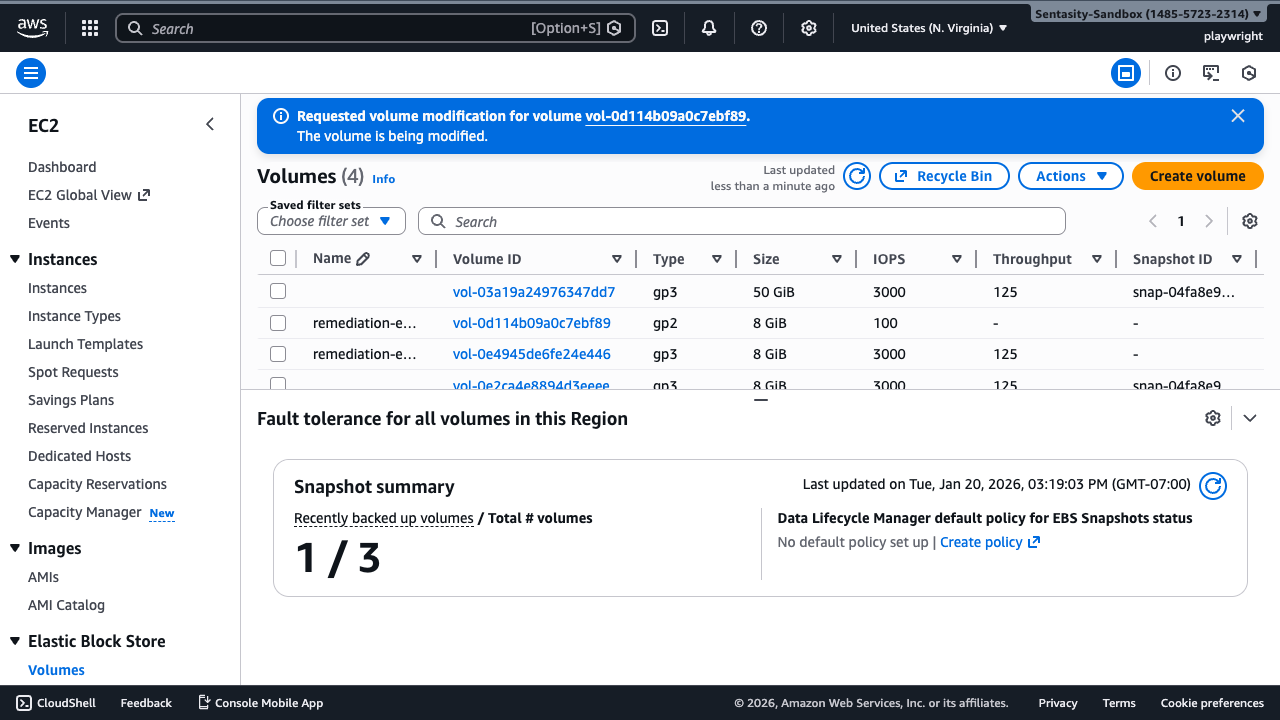The height and width of the screenshot is (720, 1280).
Task: Refresh the Snapshot summary panel
Action: click(1213, 486)
